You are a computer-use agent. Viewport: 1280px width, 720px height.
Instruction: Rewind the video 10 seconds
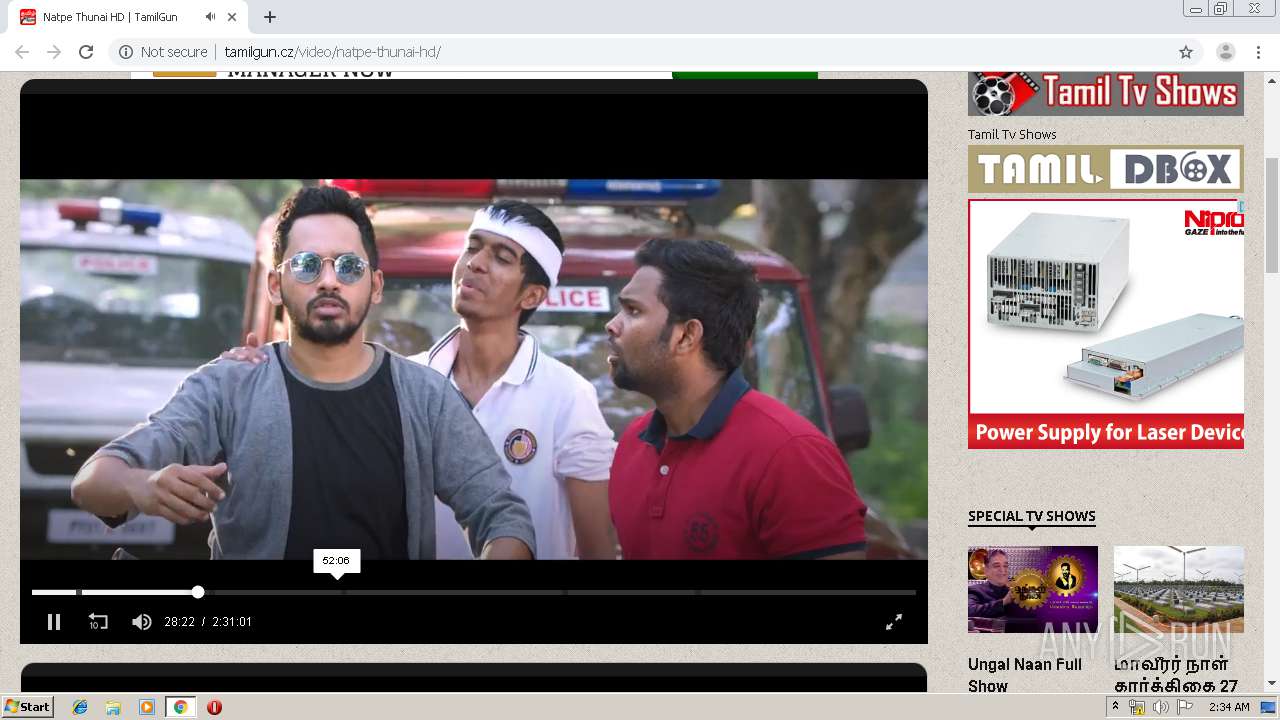tap(97, 622)
